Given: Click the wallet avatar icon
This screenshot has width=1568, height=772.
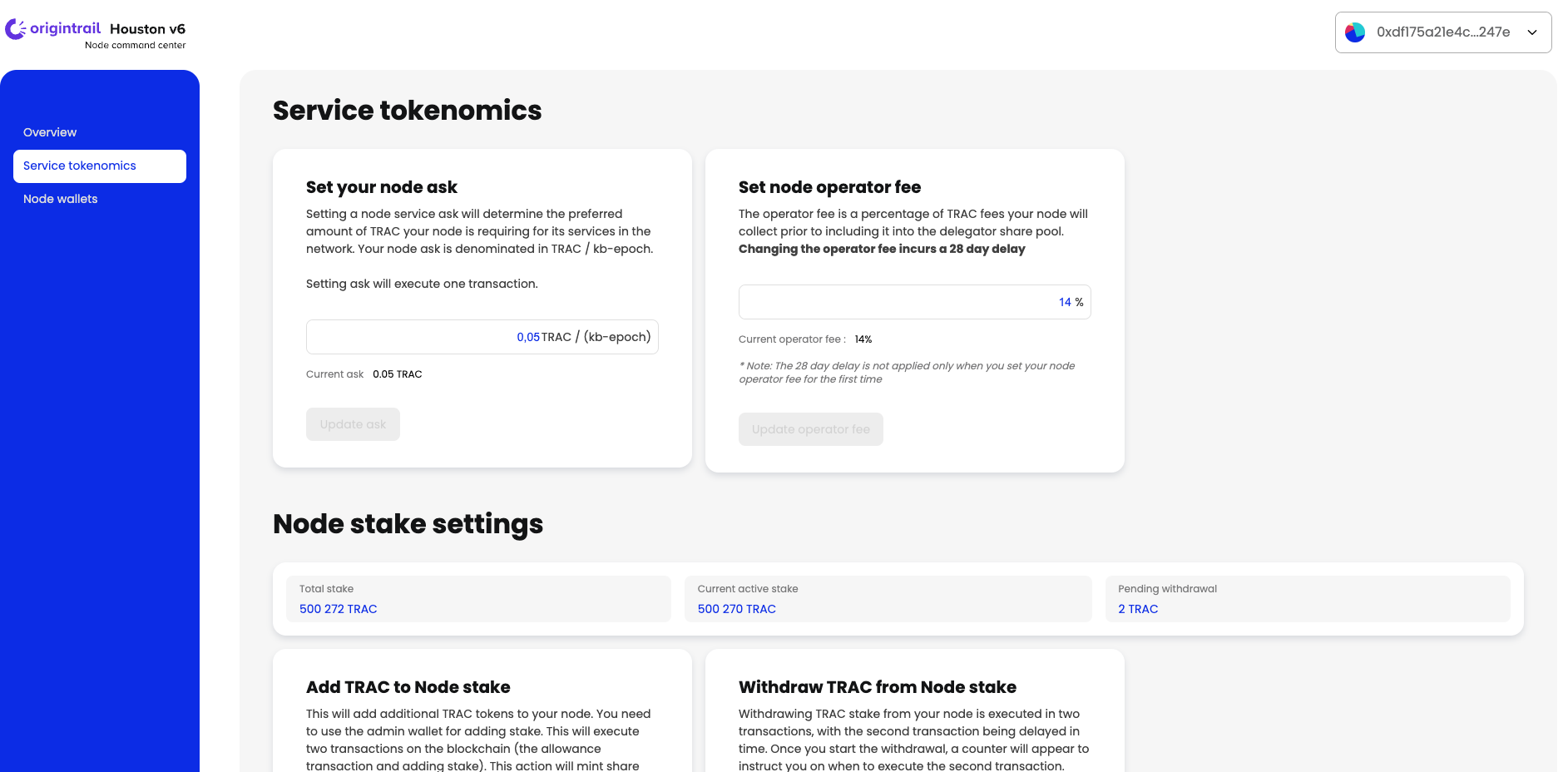Looking at the screenshot, I should tap(1355, 32).
